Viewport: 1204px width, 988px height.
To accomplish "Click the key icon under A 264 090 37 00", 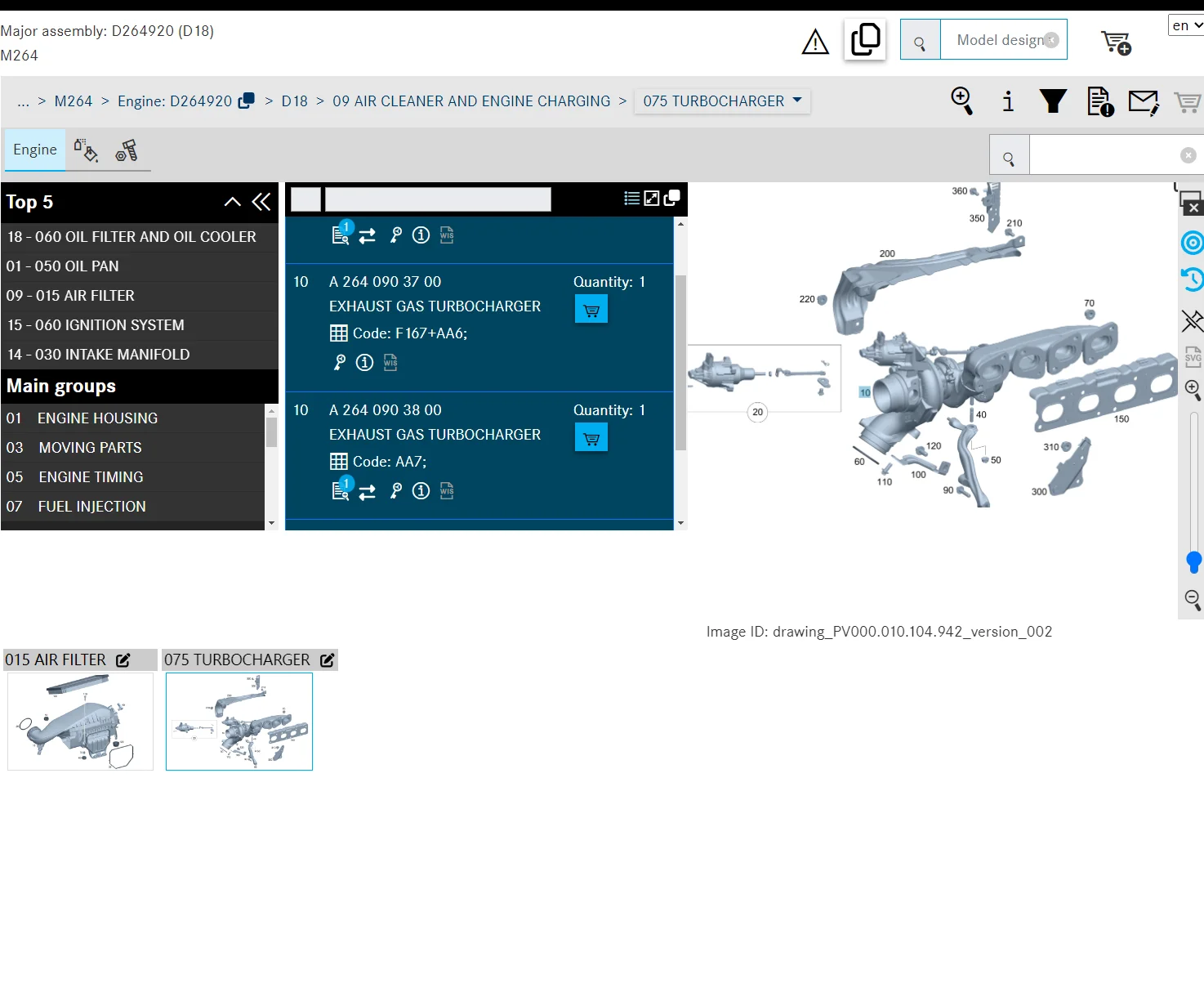I will [x=340, y=363].
